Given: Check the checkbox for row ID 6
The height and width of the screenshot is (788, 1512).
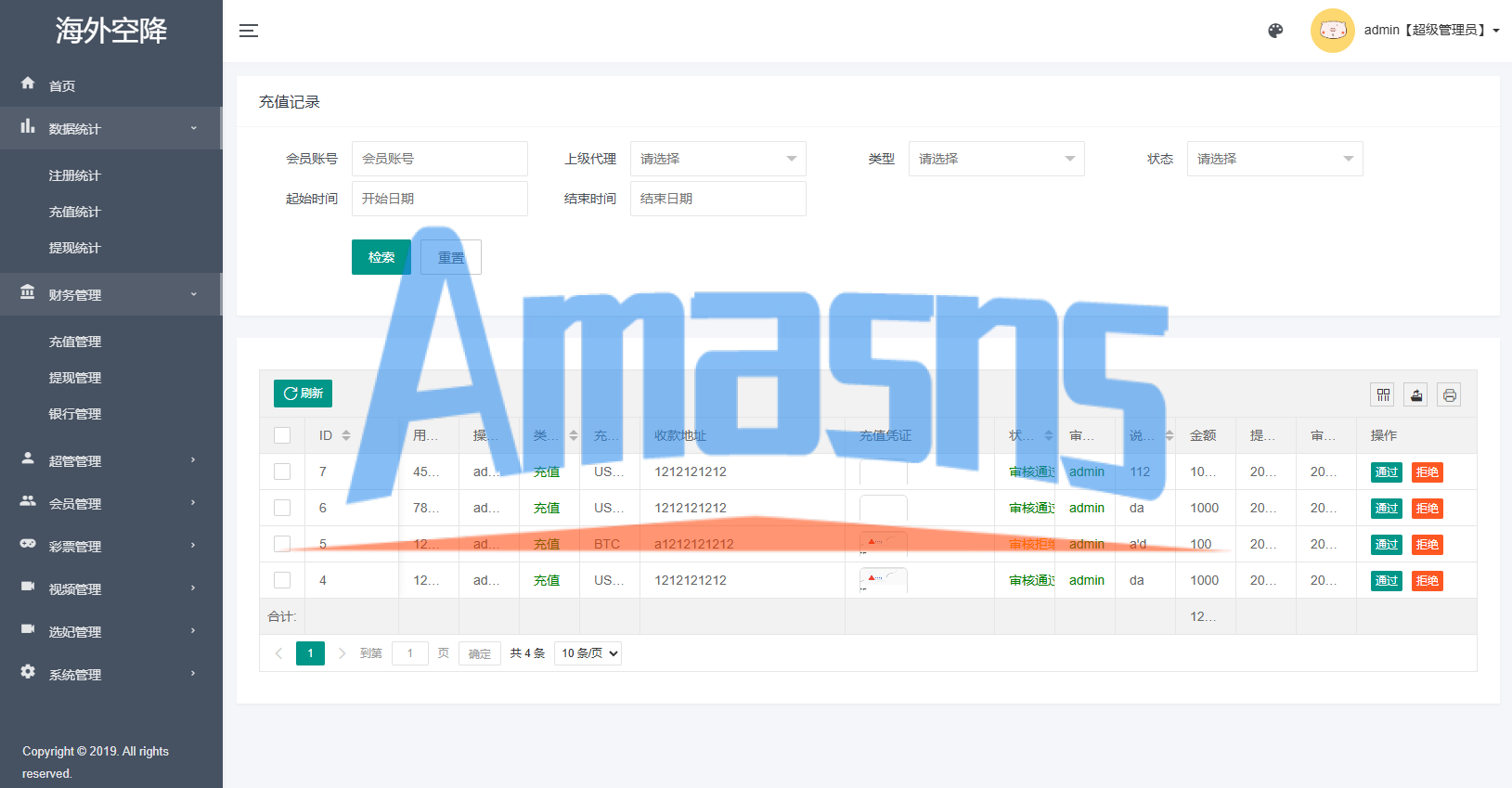Looking at the screenshot, I should click(282, 508).
